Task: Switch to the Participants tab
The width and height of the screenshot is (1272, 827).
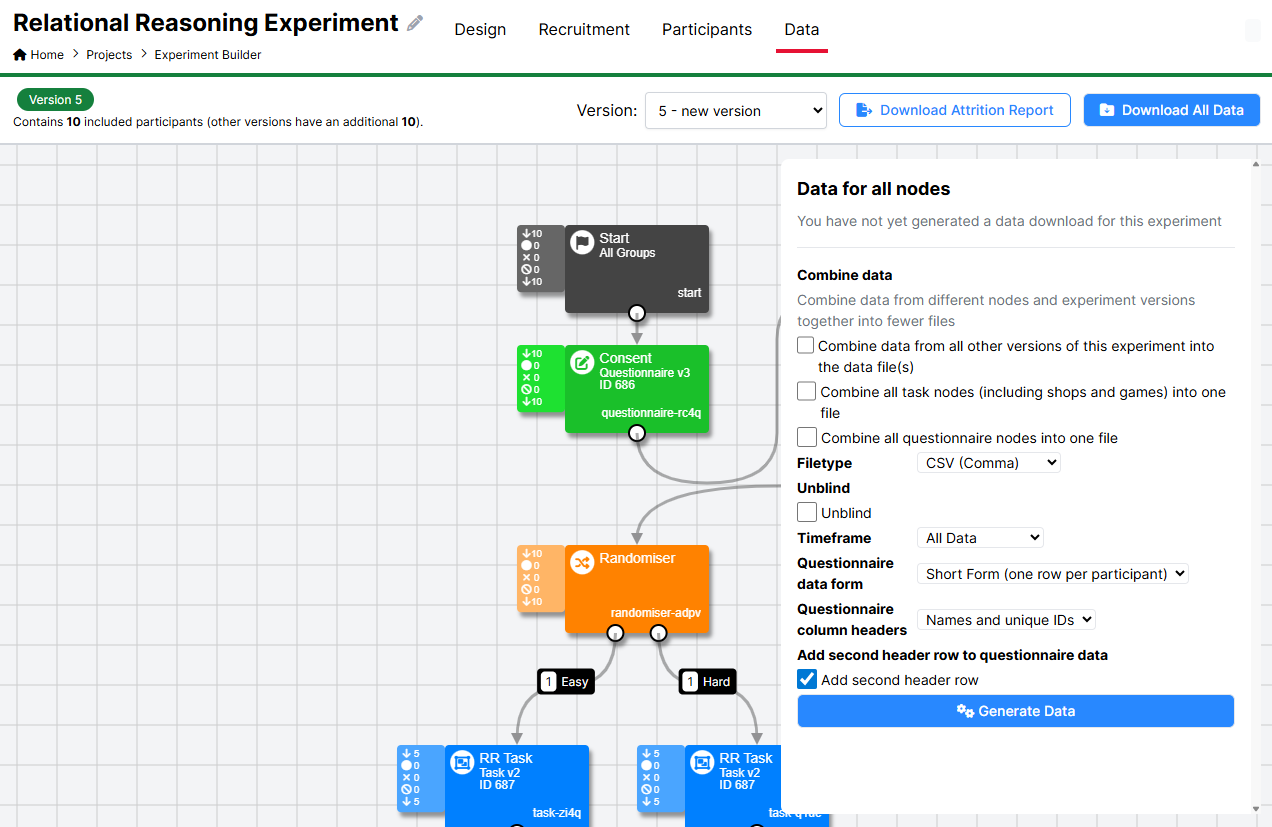Action: (707, 29)
